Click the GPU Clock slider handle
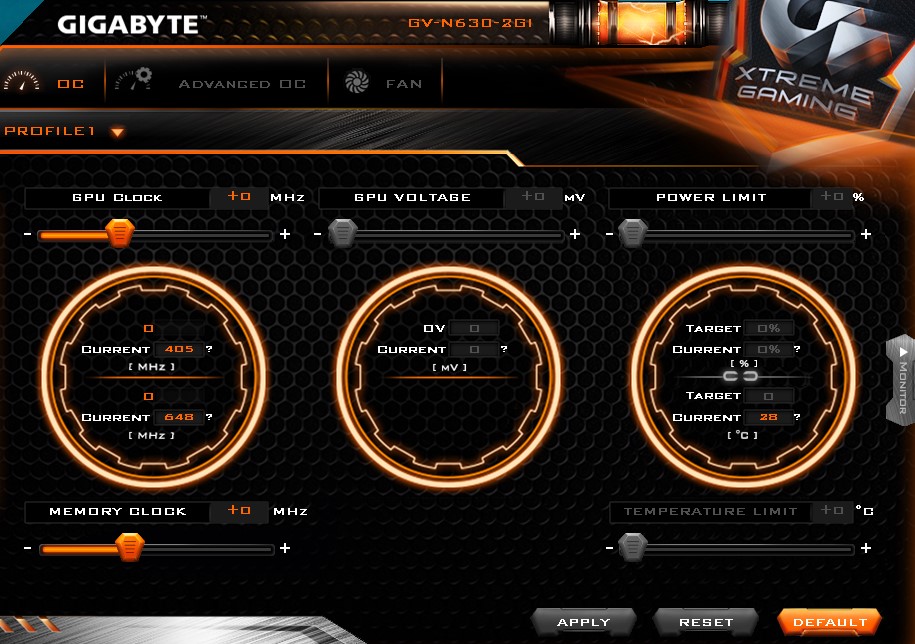 (120, 233)
